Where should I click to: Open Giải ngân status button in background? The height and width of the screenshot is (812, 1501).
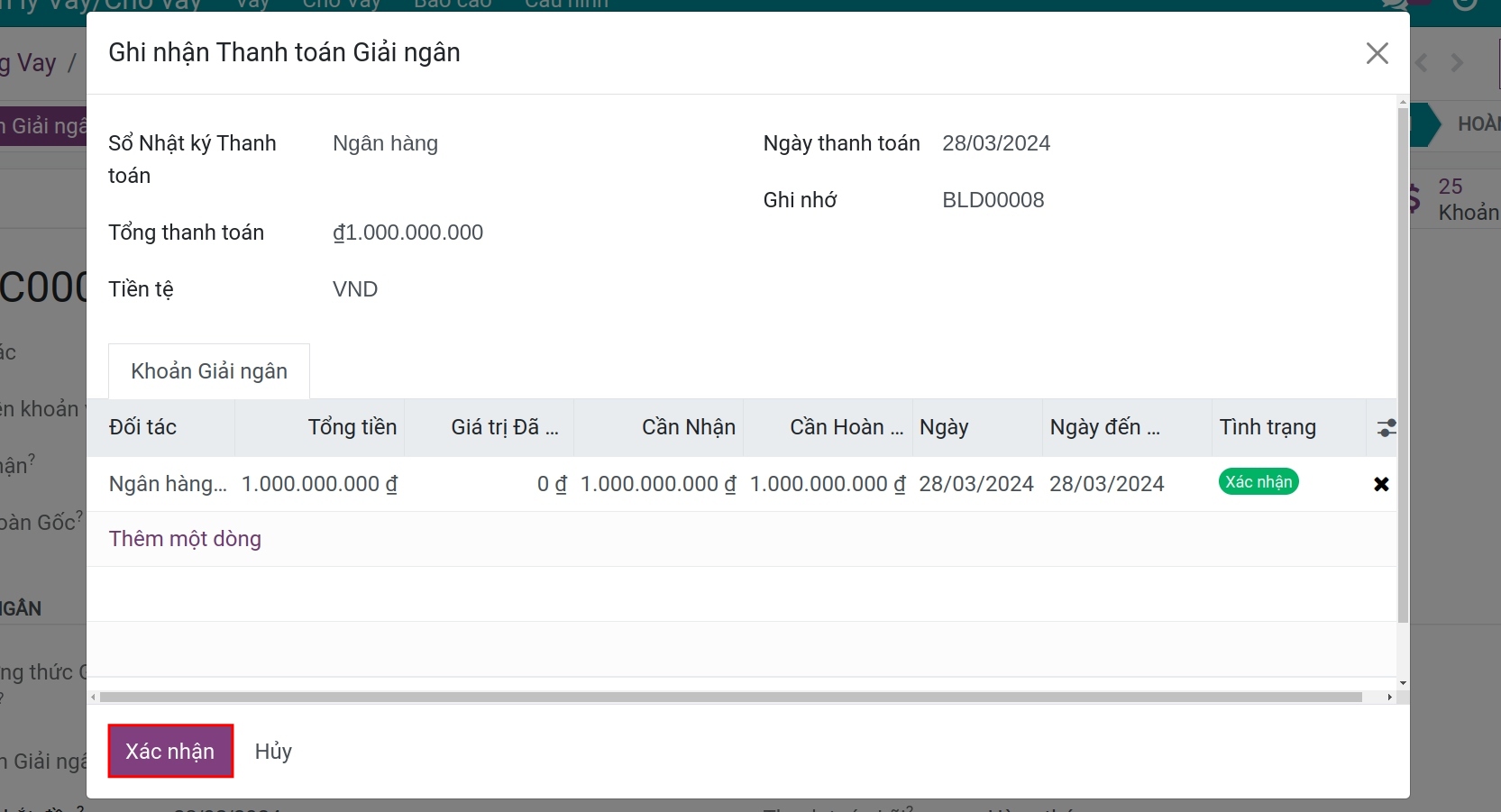[43, 125]
